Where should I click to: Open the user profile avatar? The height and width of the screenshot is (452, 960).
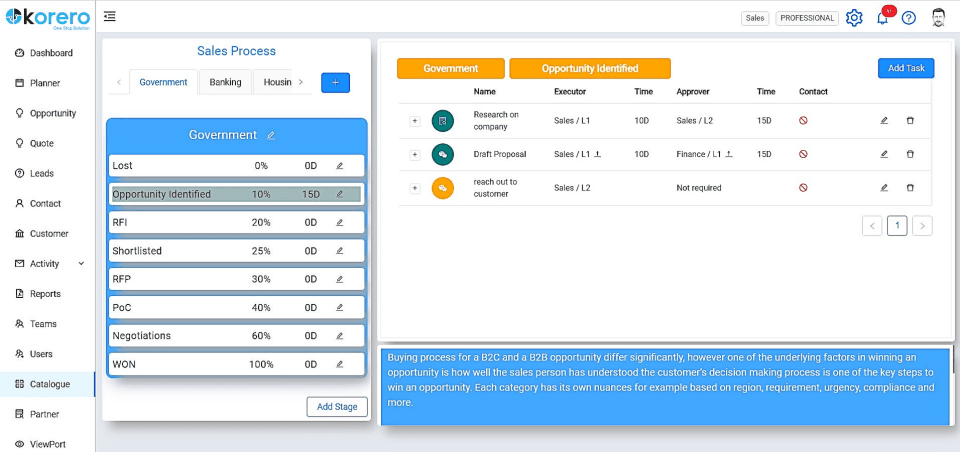tap(938, 18)
